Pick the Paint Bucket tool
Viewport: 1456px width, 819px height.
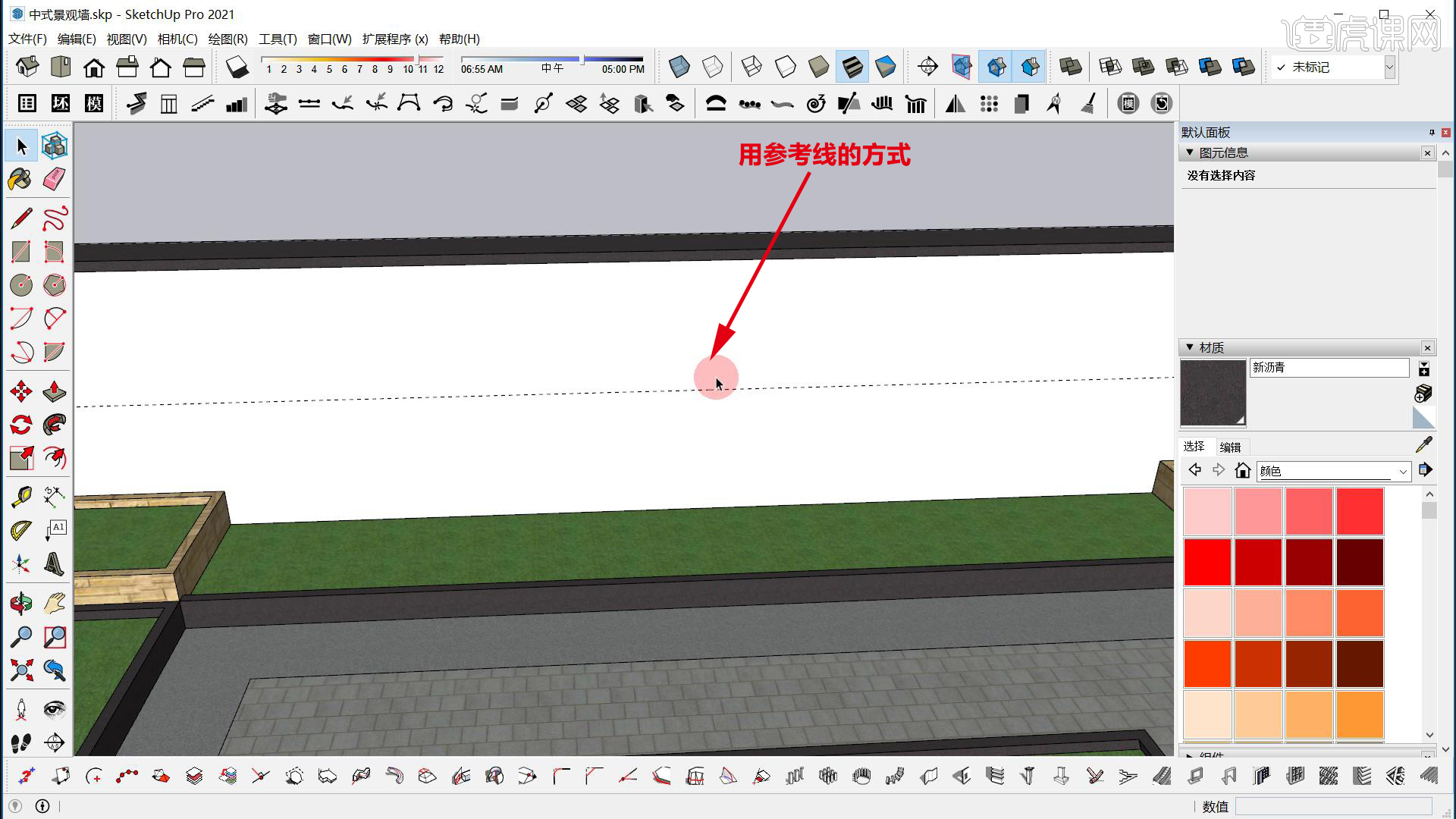pos(21,179)
